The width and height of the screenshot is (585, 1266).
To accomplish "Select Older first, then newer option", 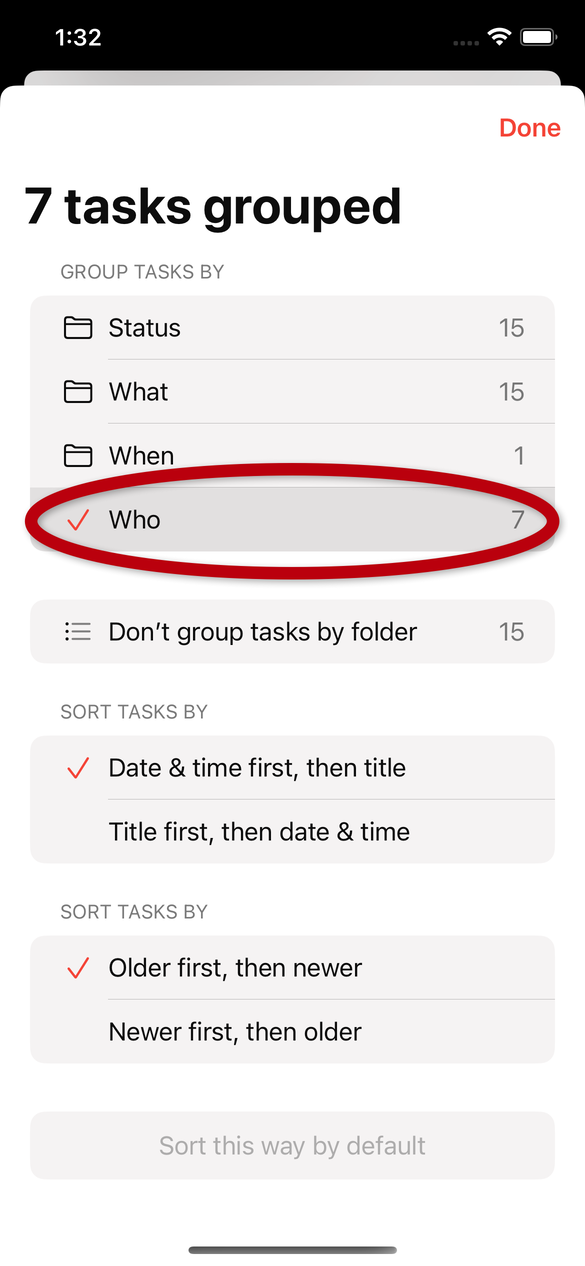I will (x=292, y=968).
